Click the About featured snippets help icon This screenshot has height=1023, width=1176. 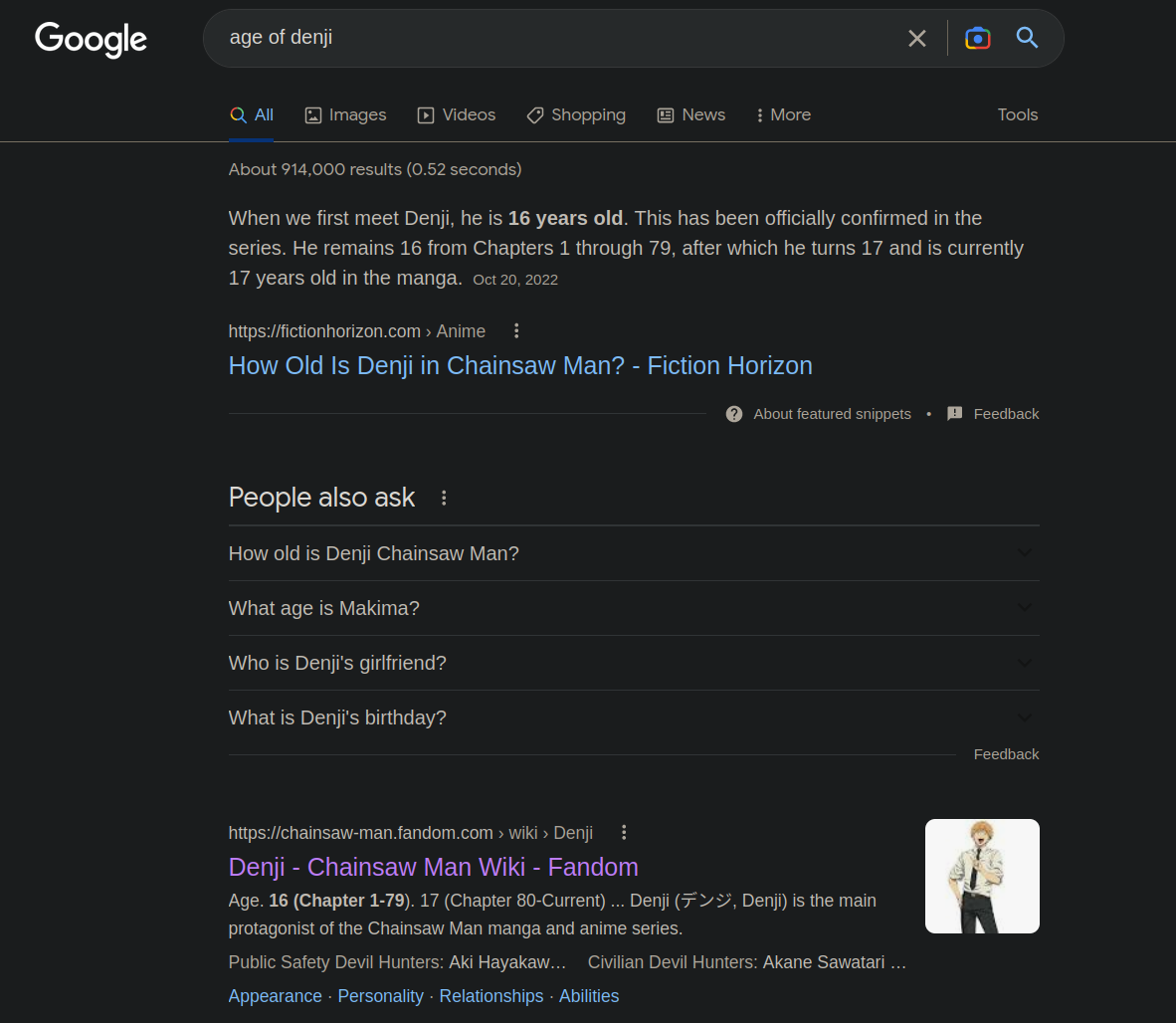pos(734,414)
